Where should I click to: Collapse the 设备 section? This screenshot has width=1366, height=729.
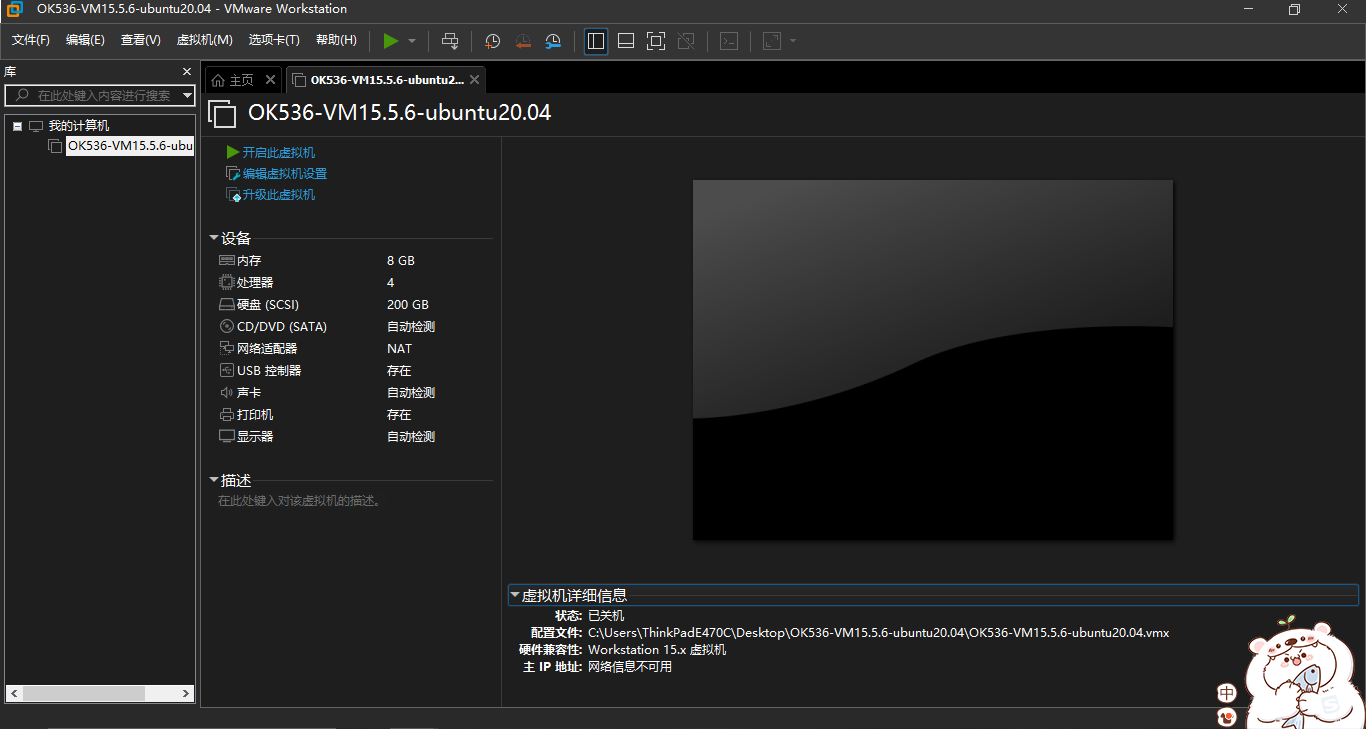pyautogui.click(x=213, y=238)
